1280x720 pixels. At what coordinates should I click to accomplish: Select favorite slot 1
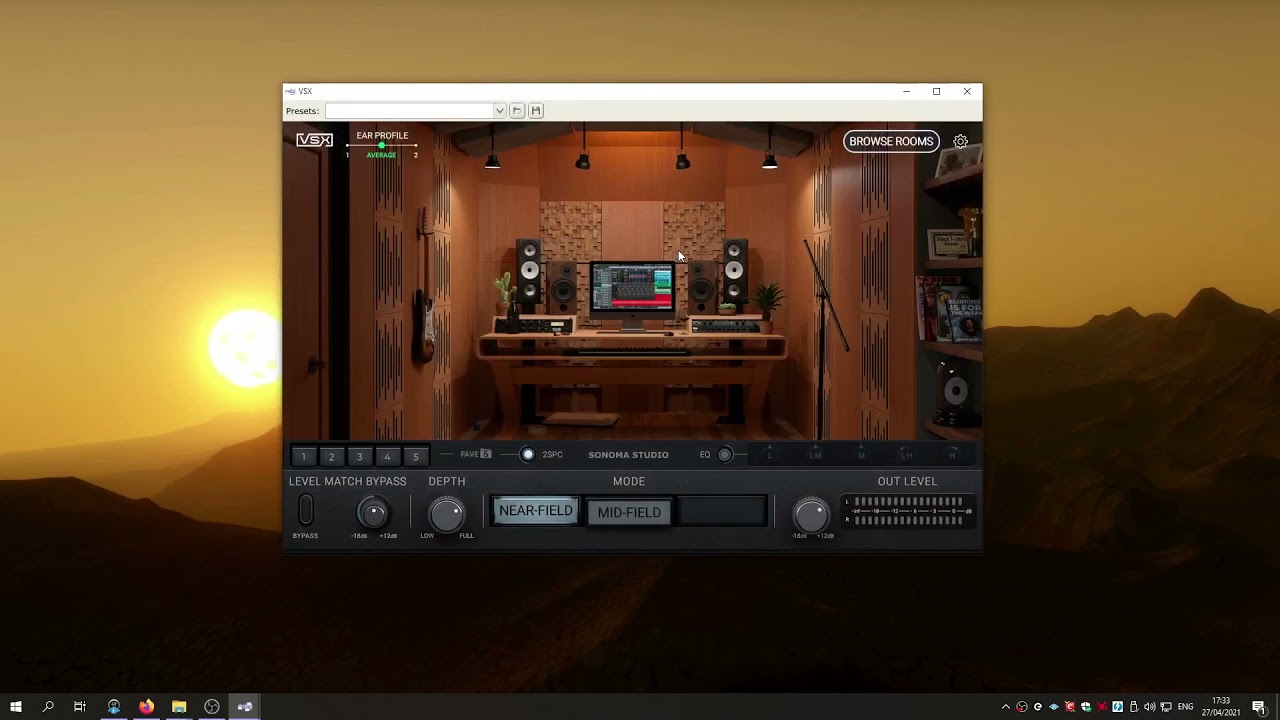tap(304, 456)
